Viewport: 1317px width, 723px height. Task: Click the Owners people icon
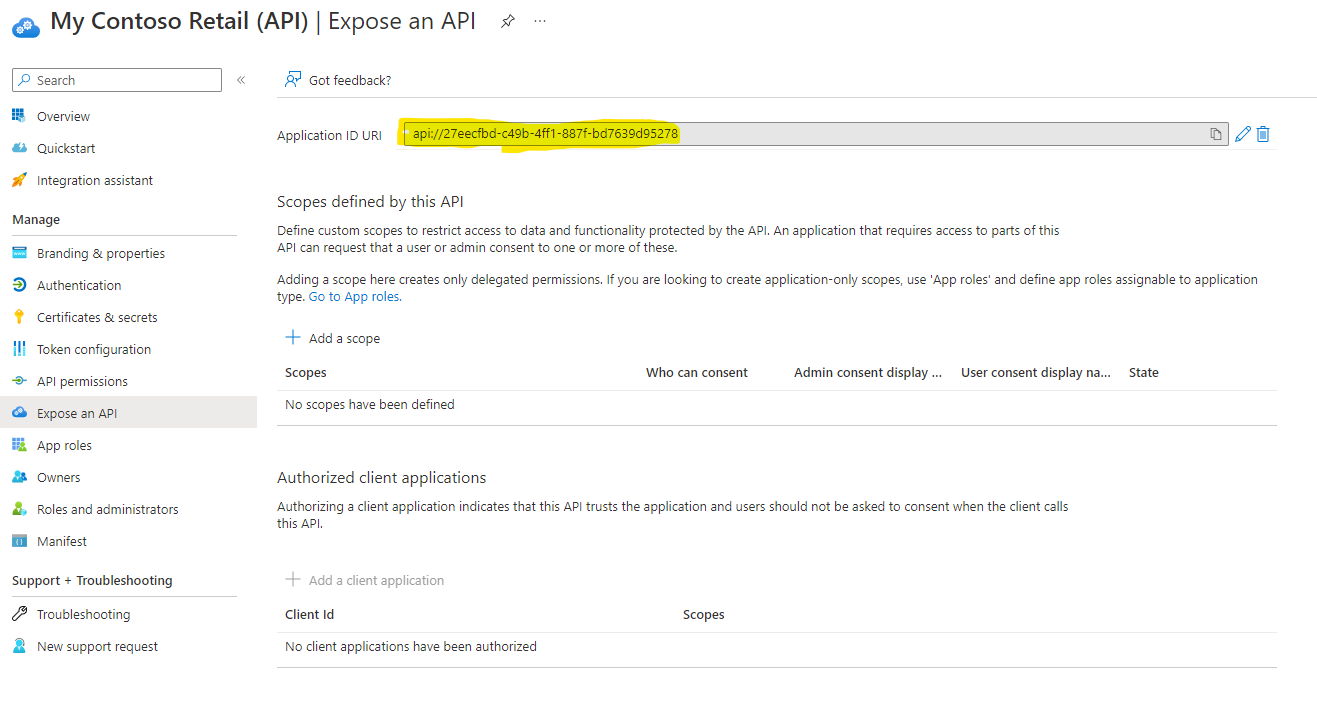tap(19, 477)
